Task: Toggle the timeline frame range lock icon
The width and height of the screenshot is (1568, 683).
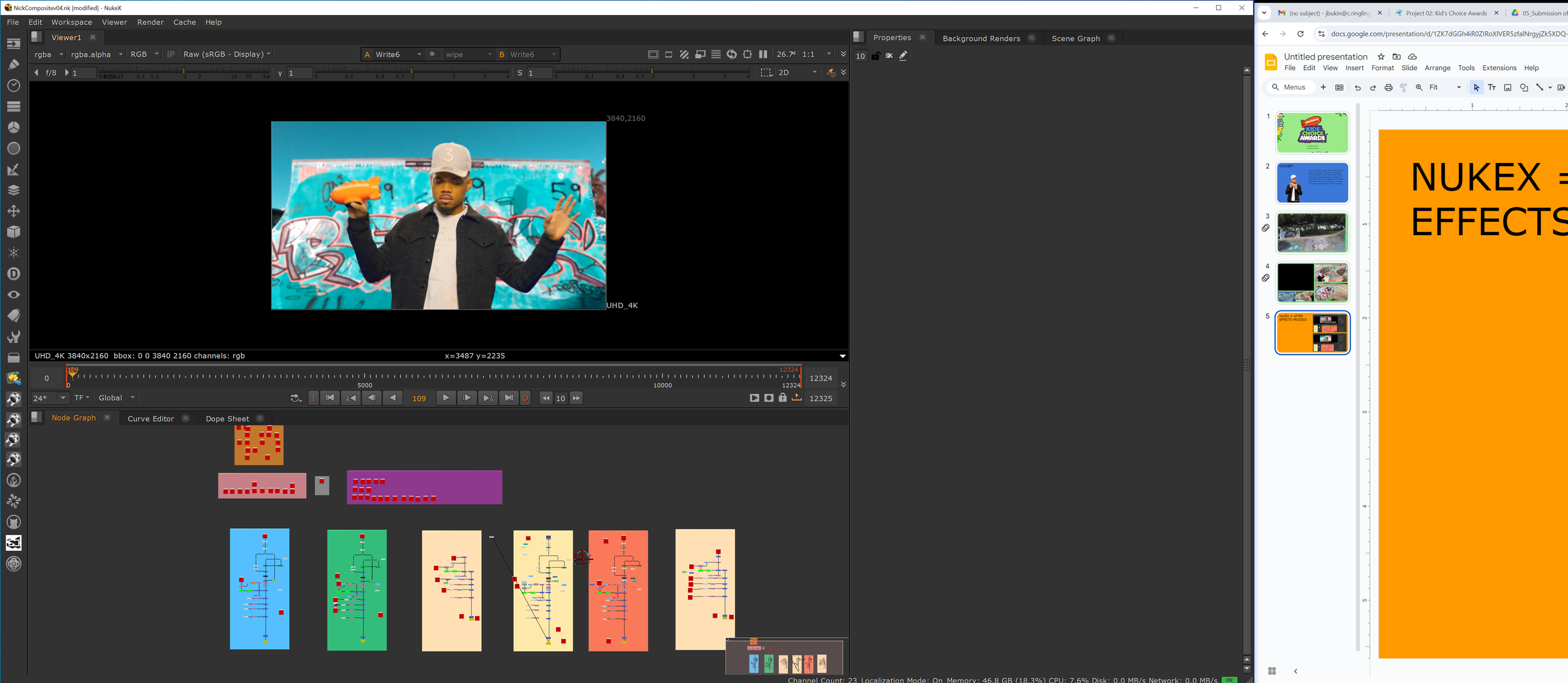Action: pyautogui.click(x=782, y=398)
